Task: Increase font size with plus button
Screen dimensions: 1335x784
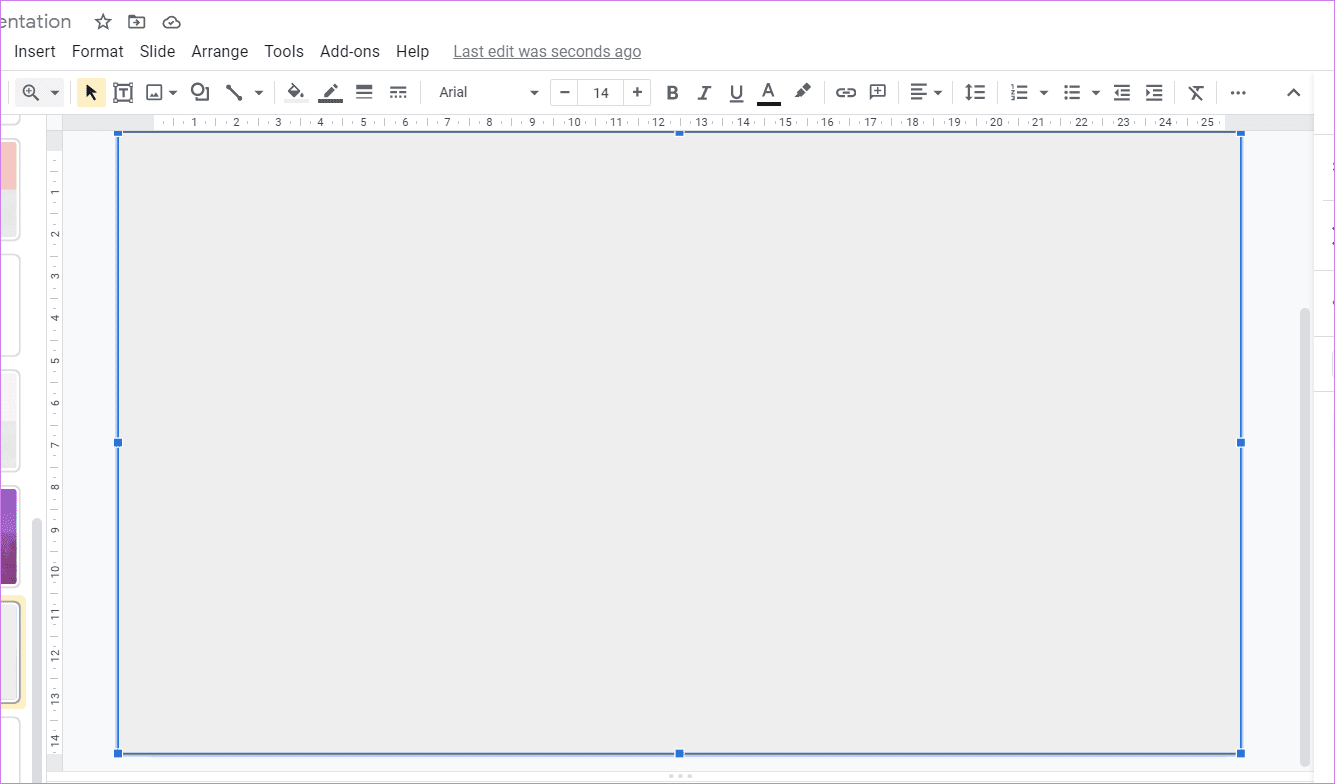Action: click(x=637, y=93)
